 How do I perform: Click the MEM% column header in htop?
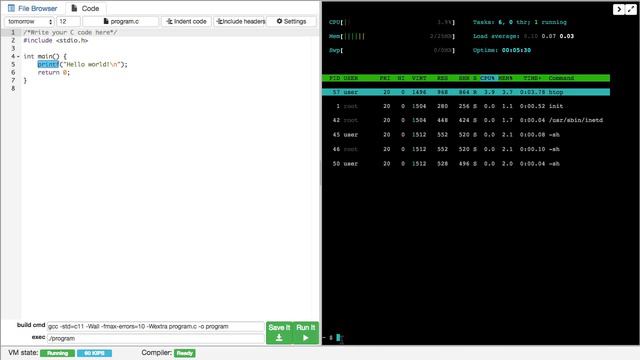click(505, 78)
